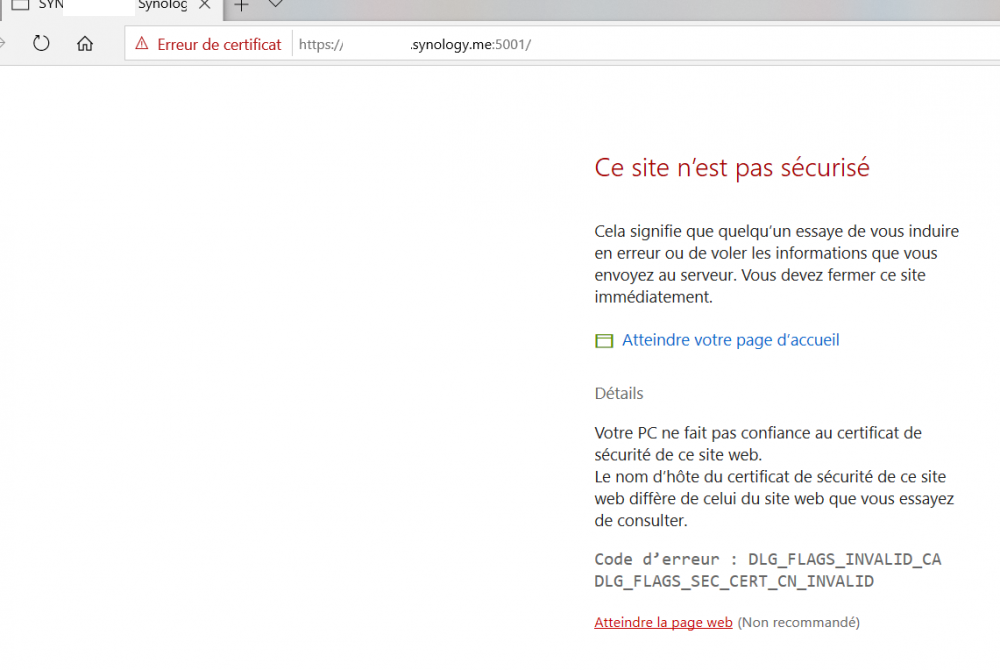The height and width of the screenshot is (670, 1000).
Task: Click the refresh page icon
Action: click(41, 44)
